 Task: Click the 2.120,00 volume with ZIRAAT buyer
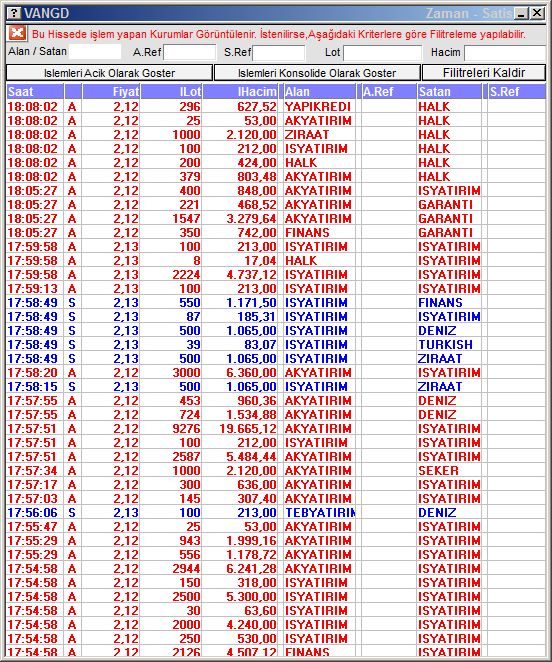(240, 135)
